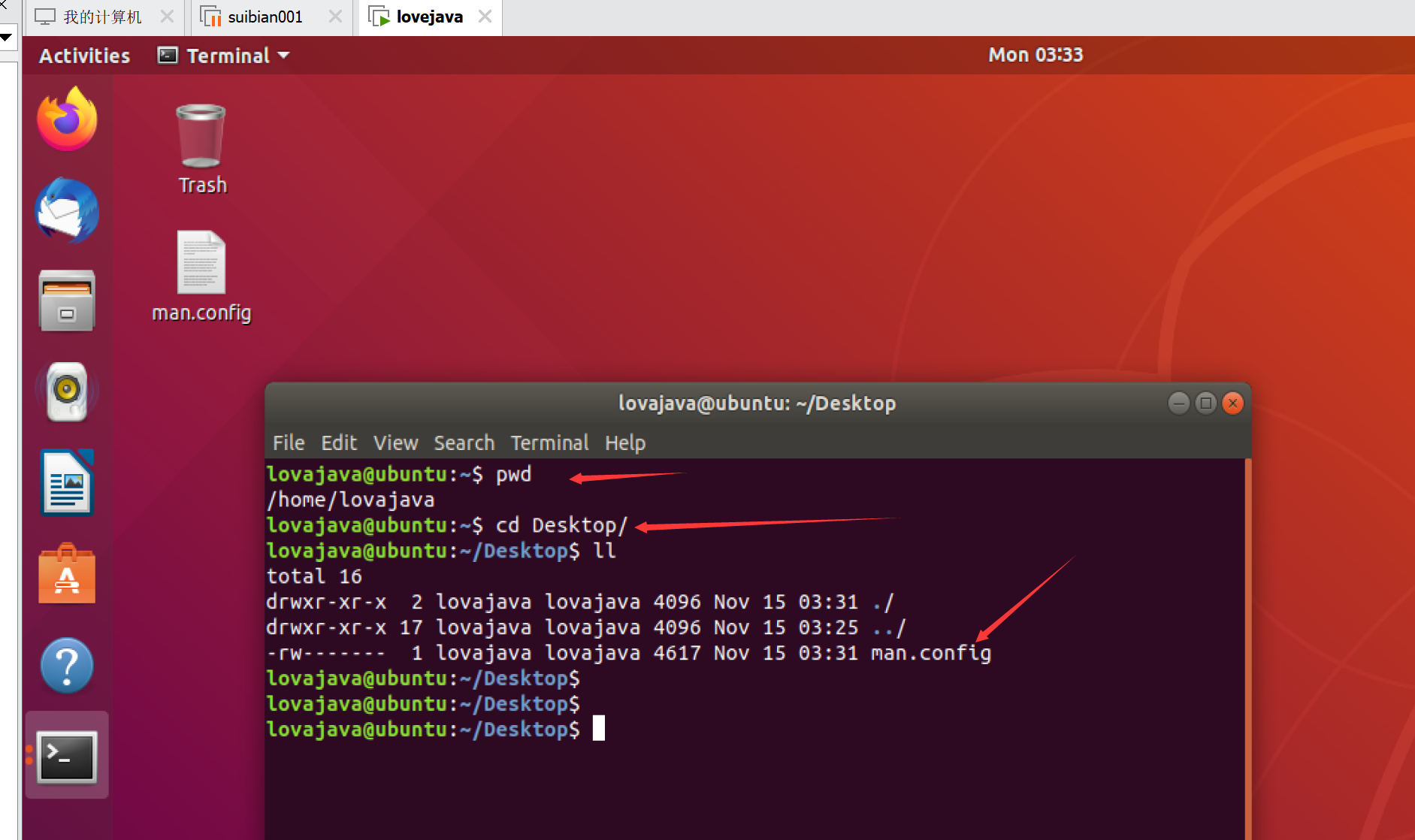Click the 4617 file size value
Image resolution: width=1415 pixels, height=840 pixels.
(x=677, y=653)
